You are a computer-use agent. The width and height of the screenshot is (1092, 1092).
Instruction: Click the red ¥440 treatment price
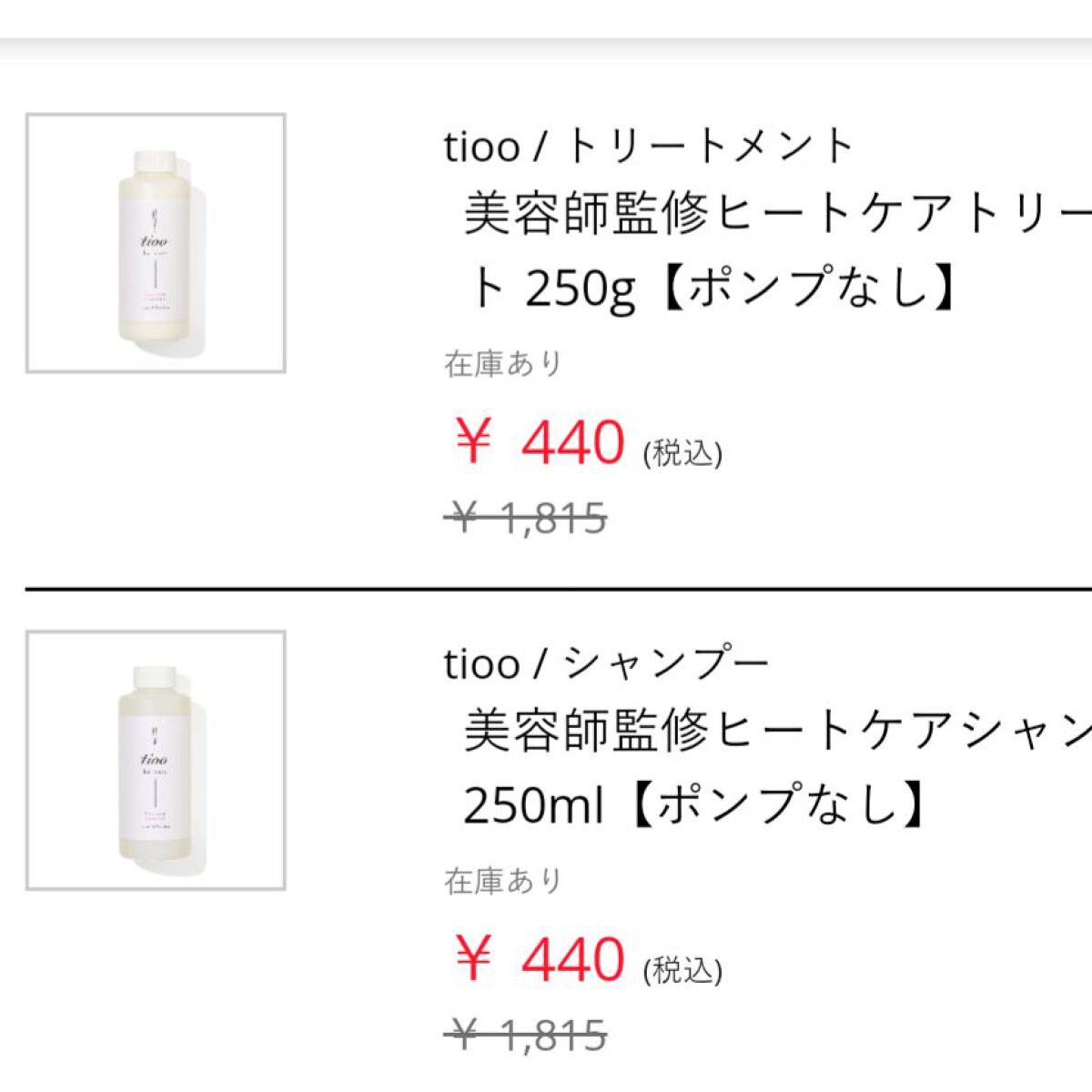539,442
